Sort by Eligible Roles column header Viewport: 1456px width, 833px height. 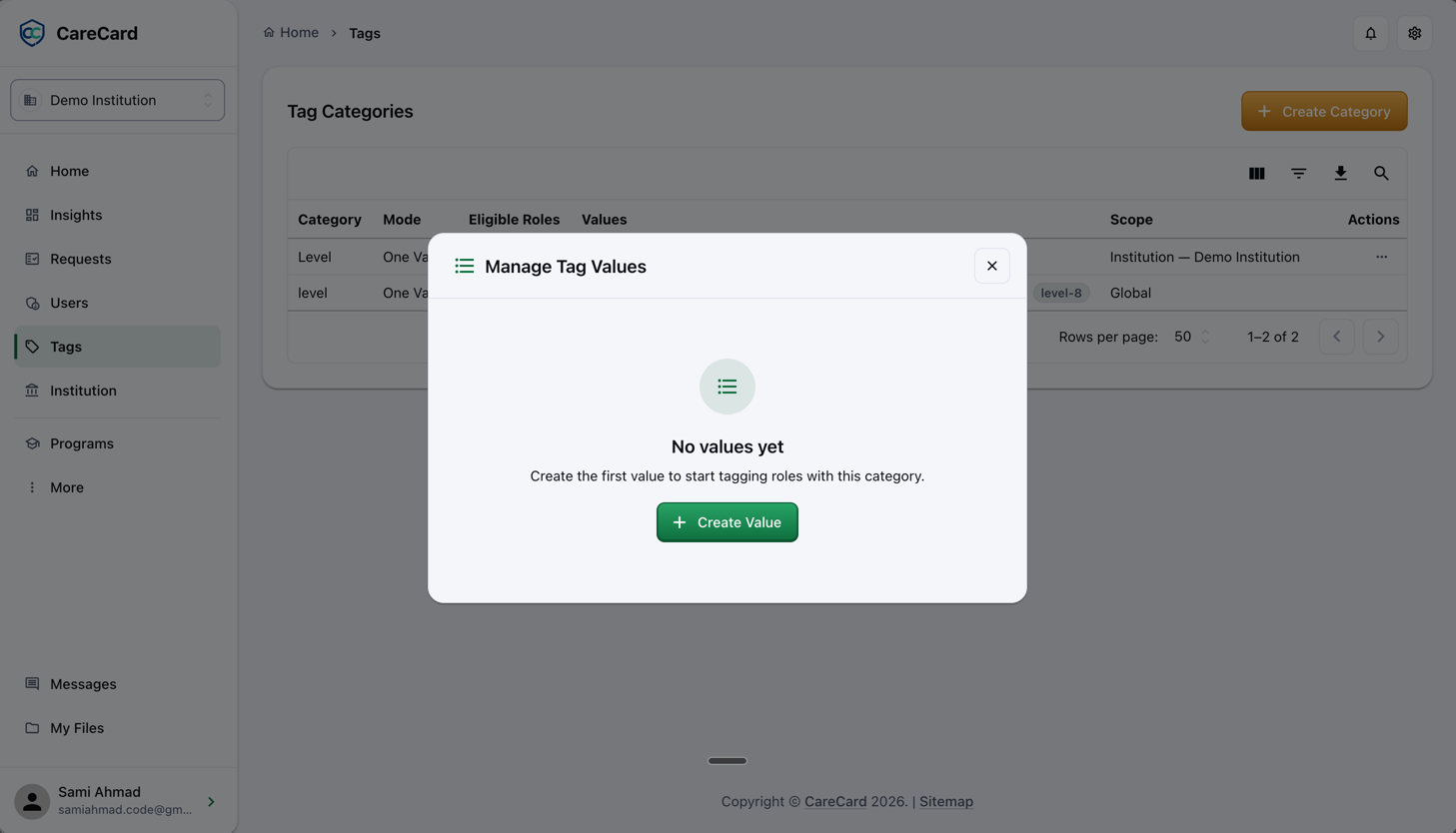click(514, 220)
